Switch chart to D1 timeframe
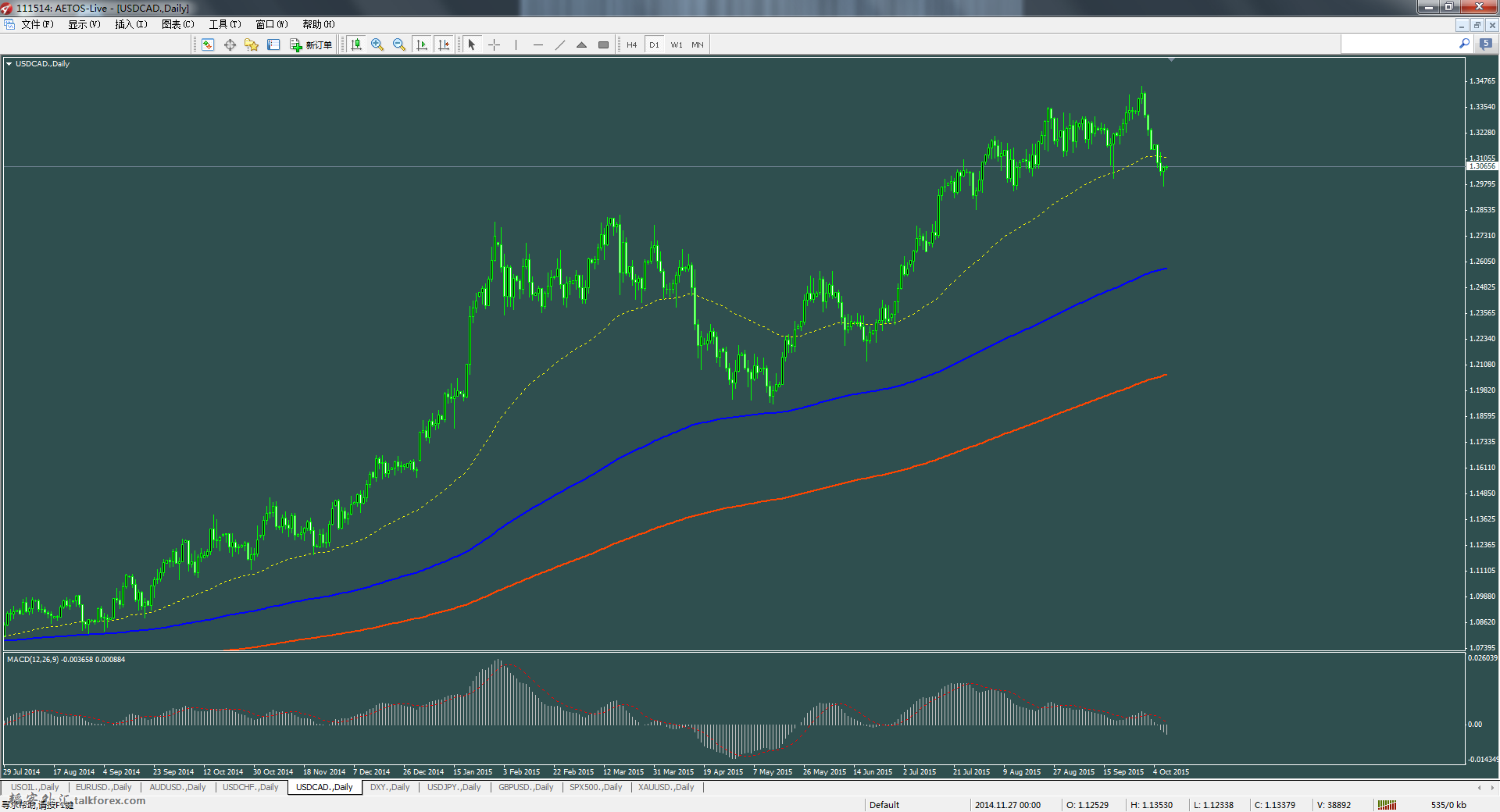 pos(655,45)
